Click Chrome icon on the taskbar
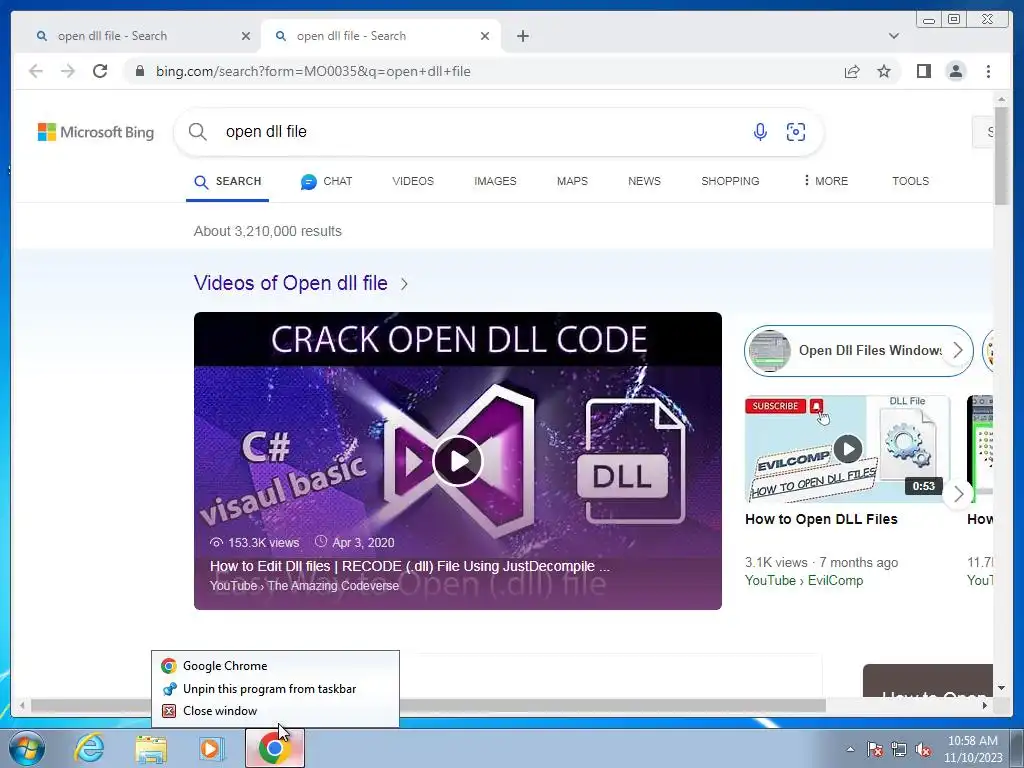Screen dimensions: 1024x768 pyautogui.click(x=275, y=749)
